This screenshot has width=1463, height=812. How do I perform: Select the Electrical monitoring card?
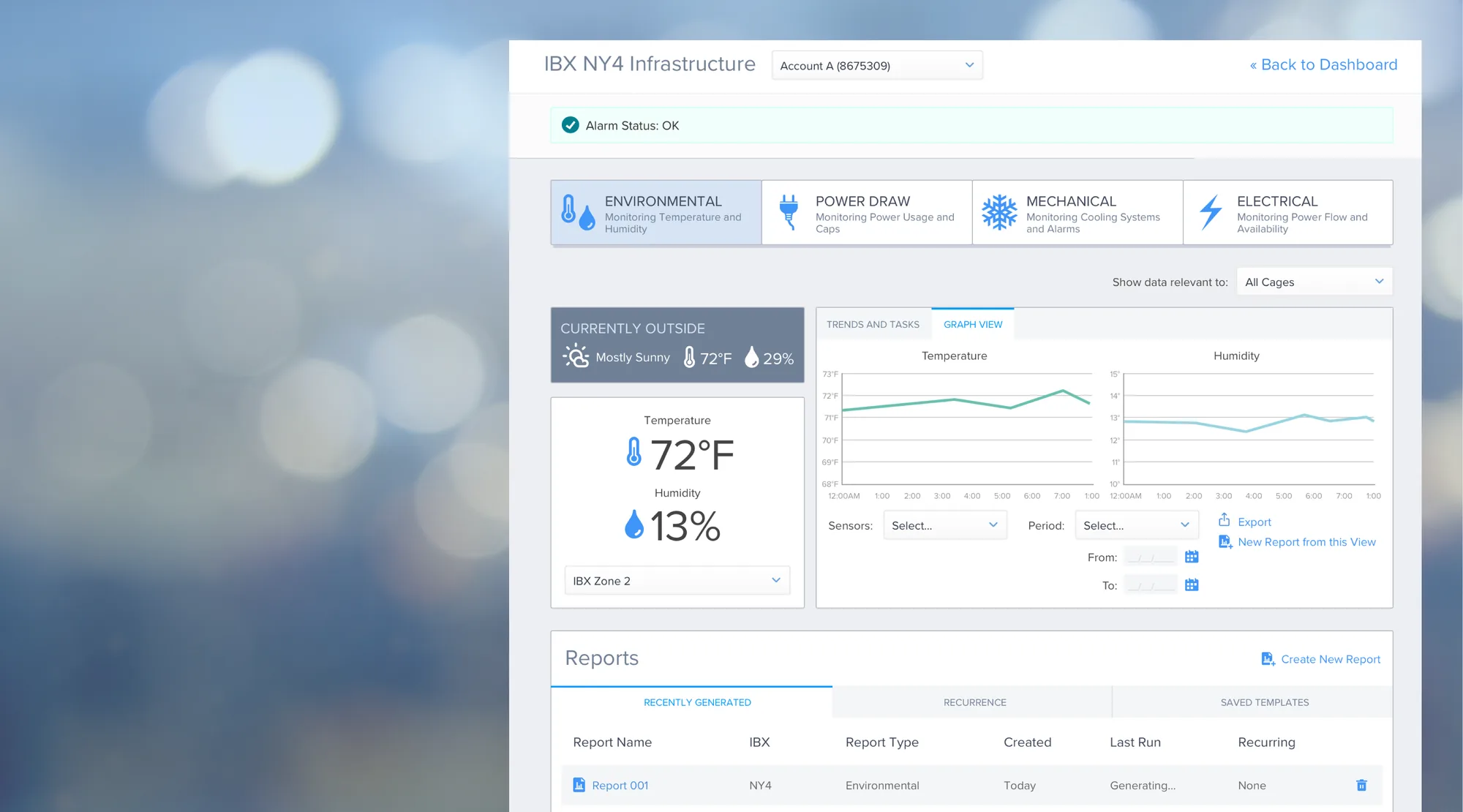tap(1288, 212)
